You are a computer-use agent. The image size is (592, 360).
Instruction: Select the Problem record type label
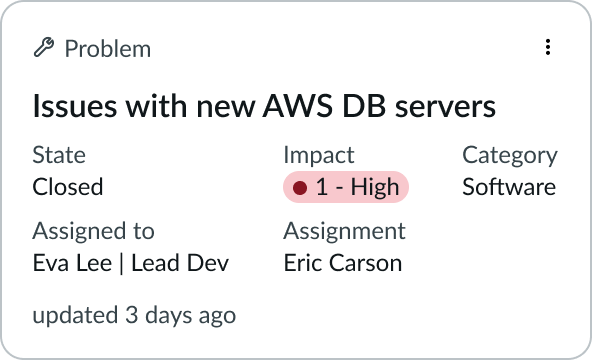click(x=108, y=49)
